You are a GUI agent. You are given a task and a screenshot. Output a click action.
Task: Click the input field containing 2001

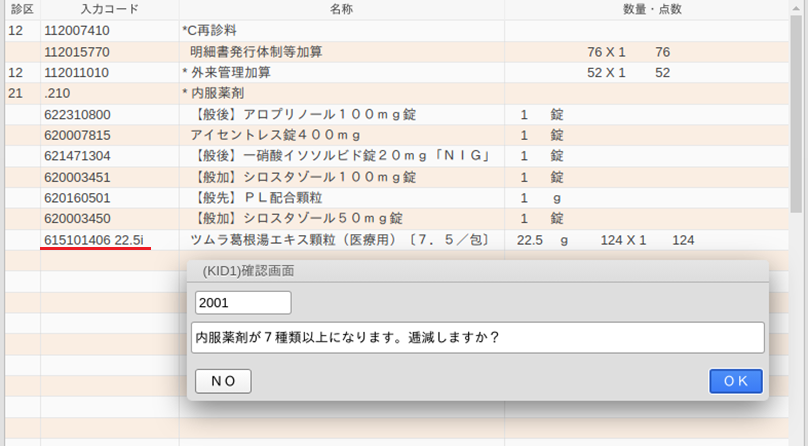pyautogui.click(x=243, y=302)
